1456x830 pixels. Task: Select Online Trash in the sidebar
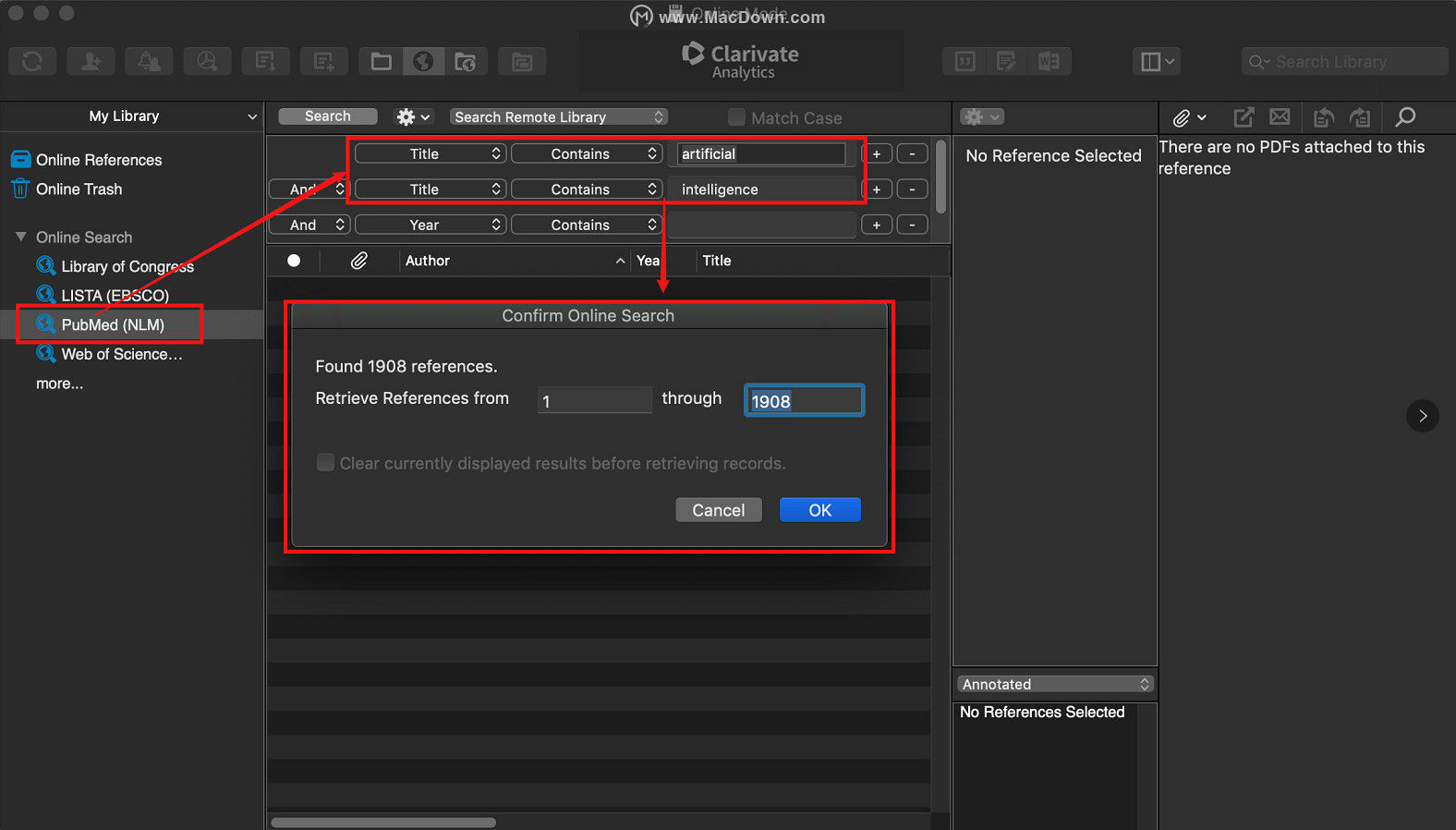[x=79, y=189]
